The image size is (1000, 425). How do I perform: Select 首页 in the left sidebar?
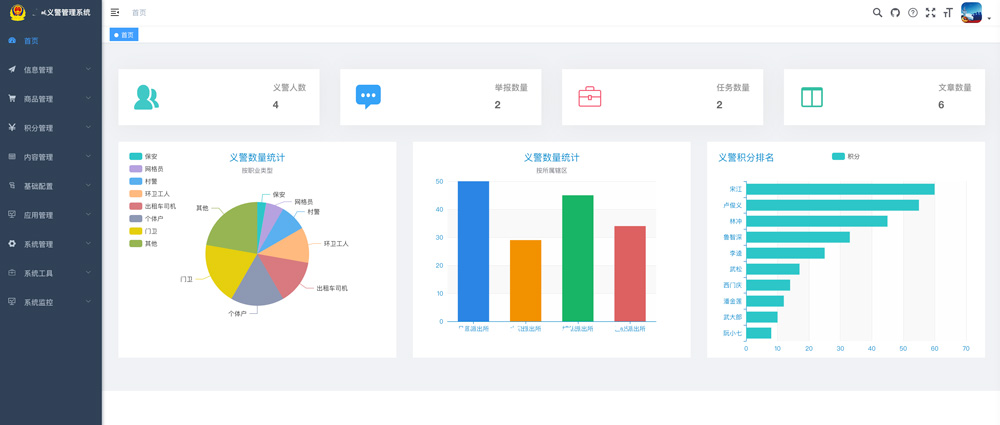pyautogui.click(x=32, y=41)
